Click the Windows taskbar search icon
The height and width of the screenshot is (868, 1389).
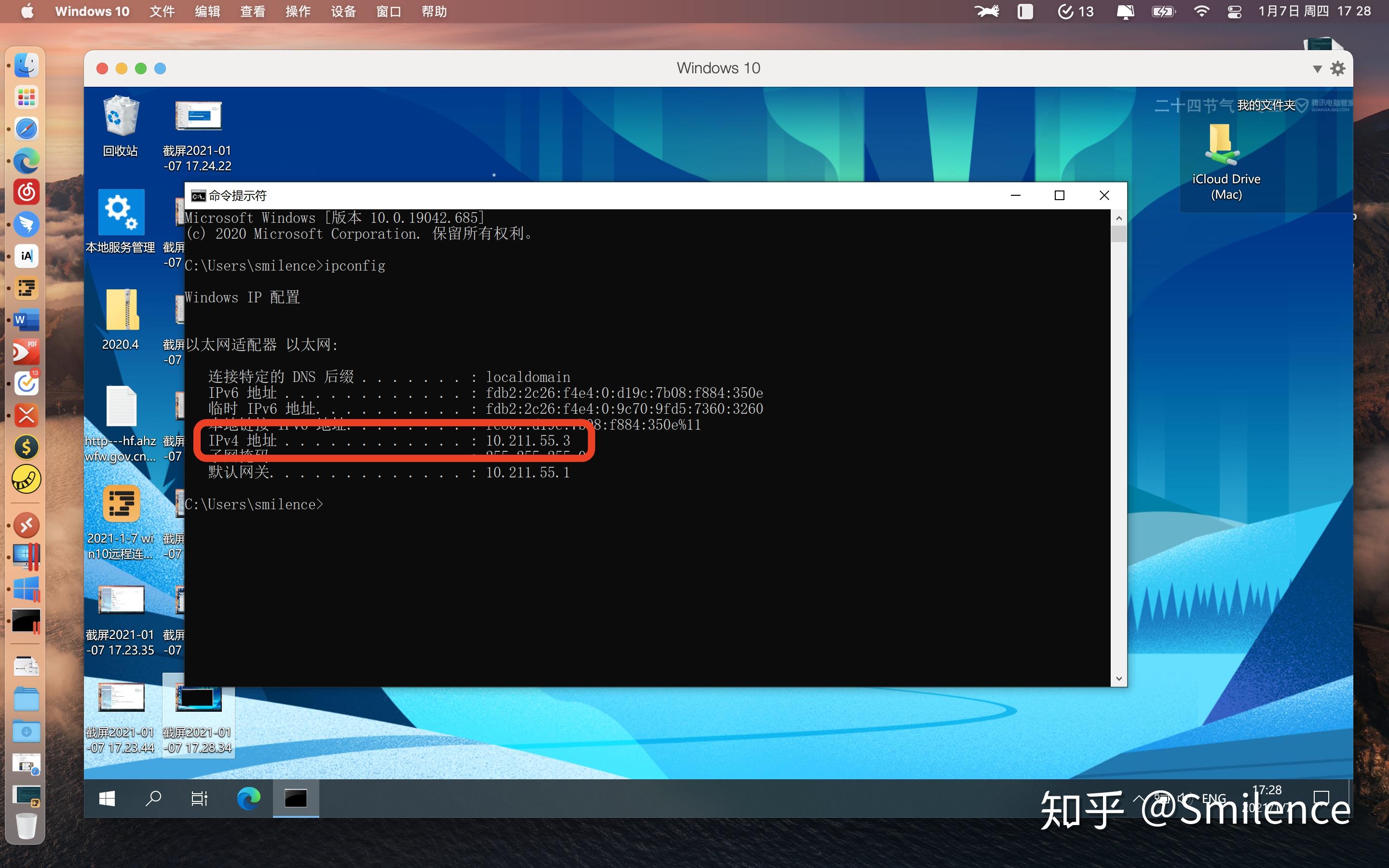[x=153, y=798]
